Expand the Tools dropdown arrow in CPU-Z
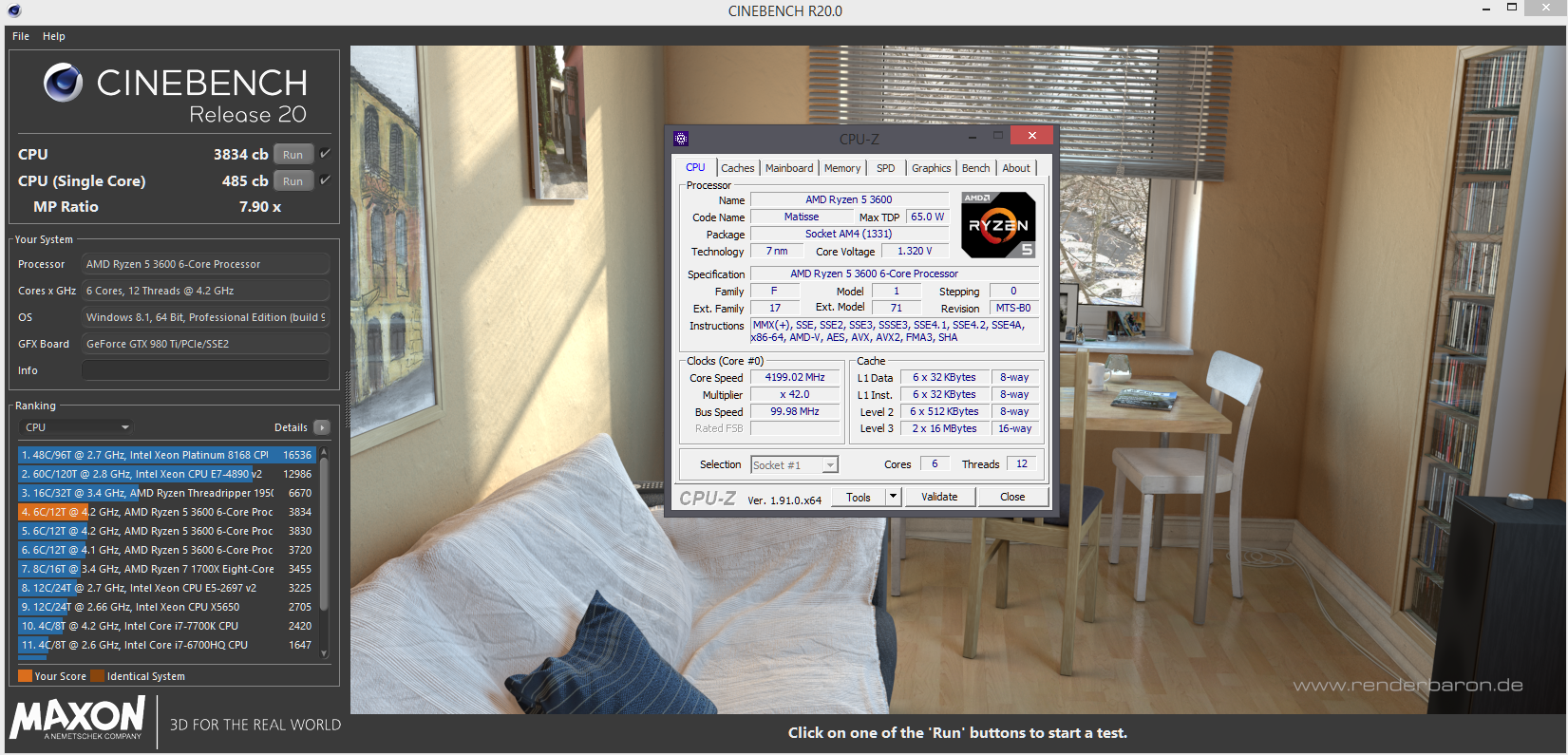Screen dimensions: 1568x755 (x=893, y=497)
